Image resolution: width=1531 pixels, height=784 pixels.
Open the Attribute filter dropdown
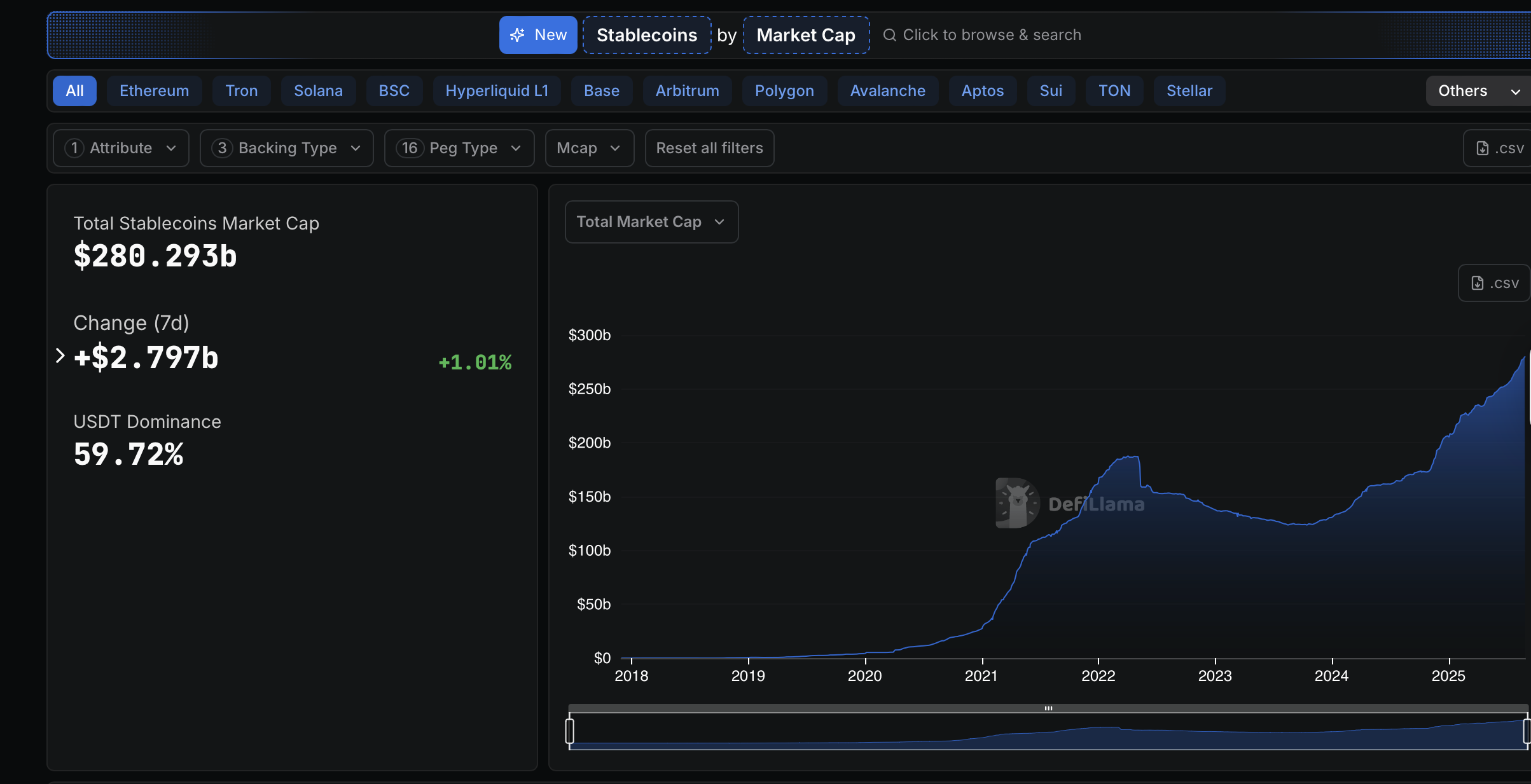(121, 148)
